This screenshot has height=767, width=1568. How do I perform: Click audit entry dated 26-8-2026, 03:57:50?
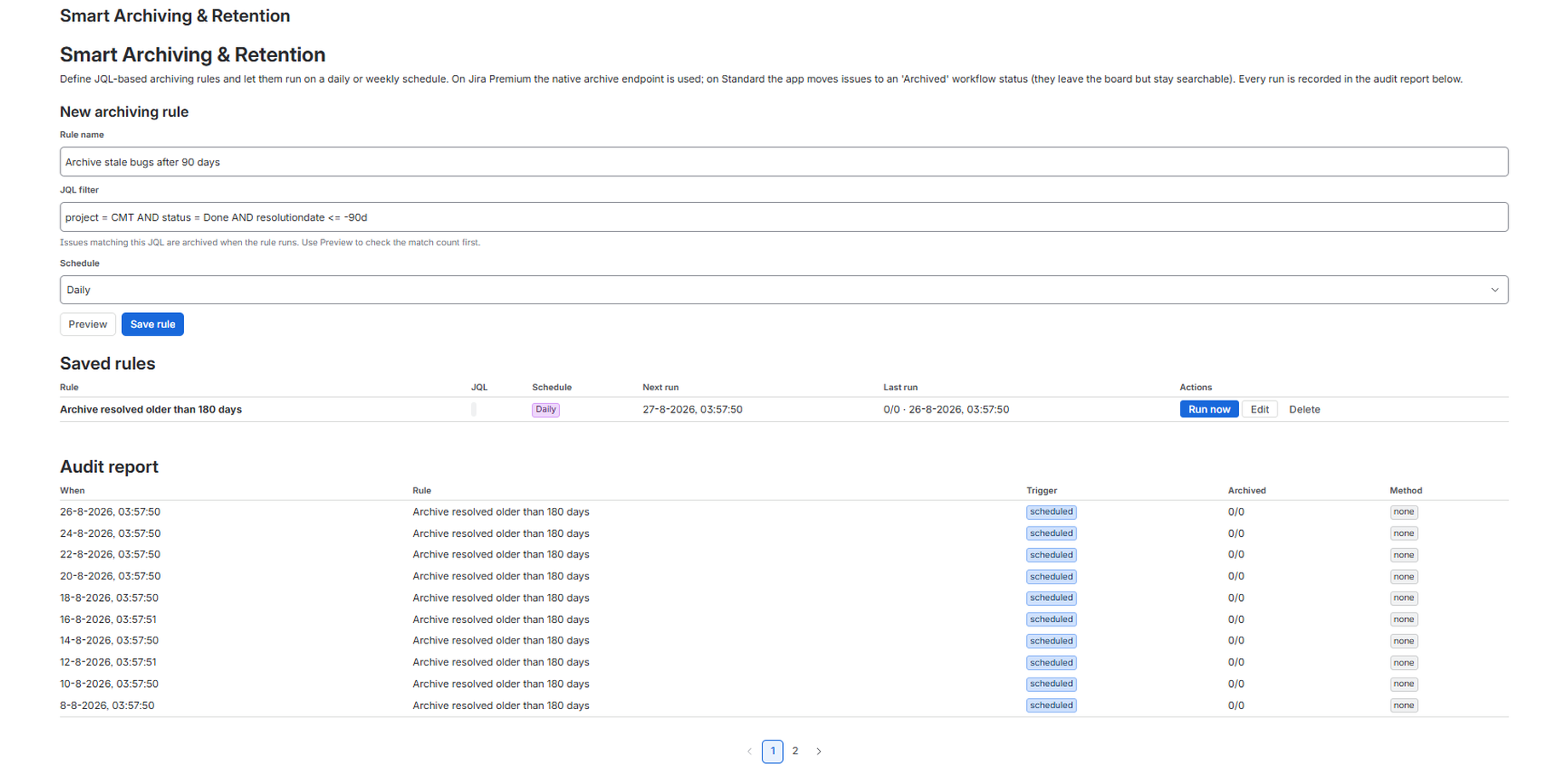coord(110,511)
